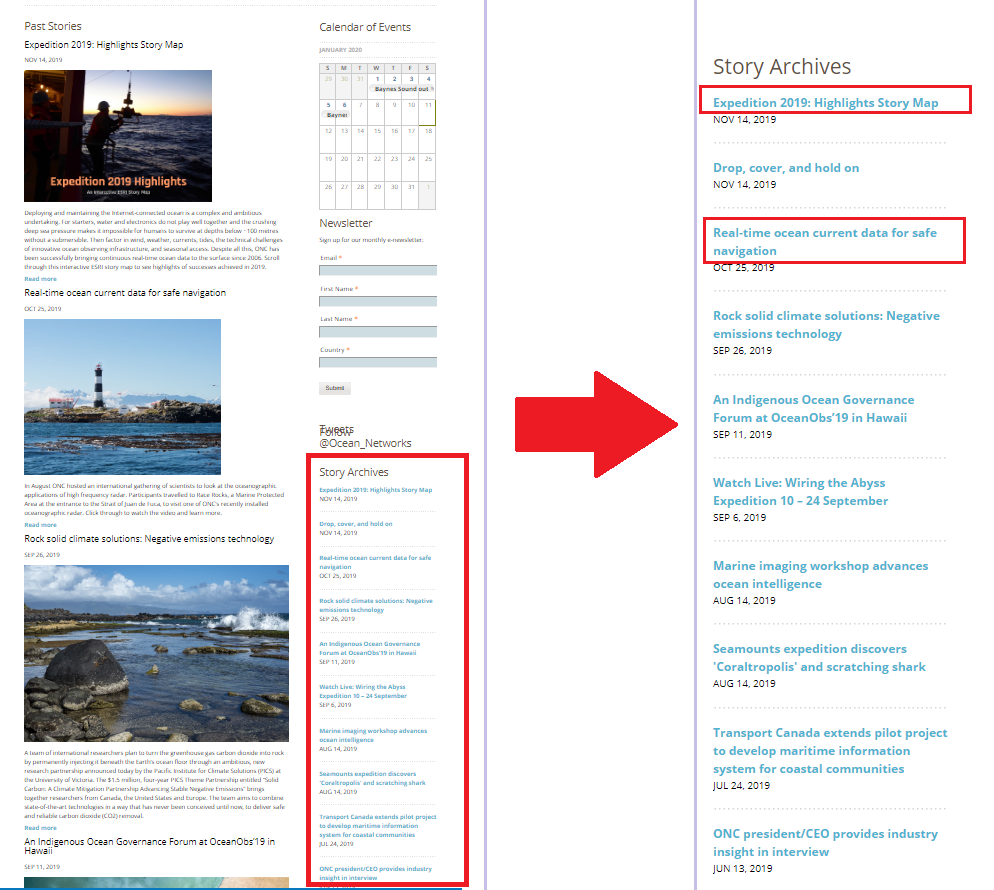Open Past Stories title 'Real-time ocean current data for safe navigation'

click(125, 293)
